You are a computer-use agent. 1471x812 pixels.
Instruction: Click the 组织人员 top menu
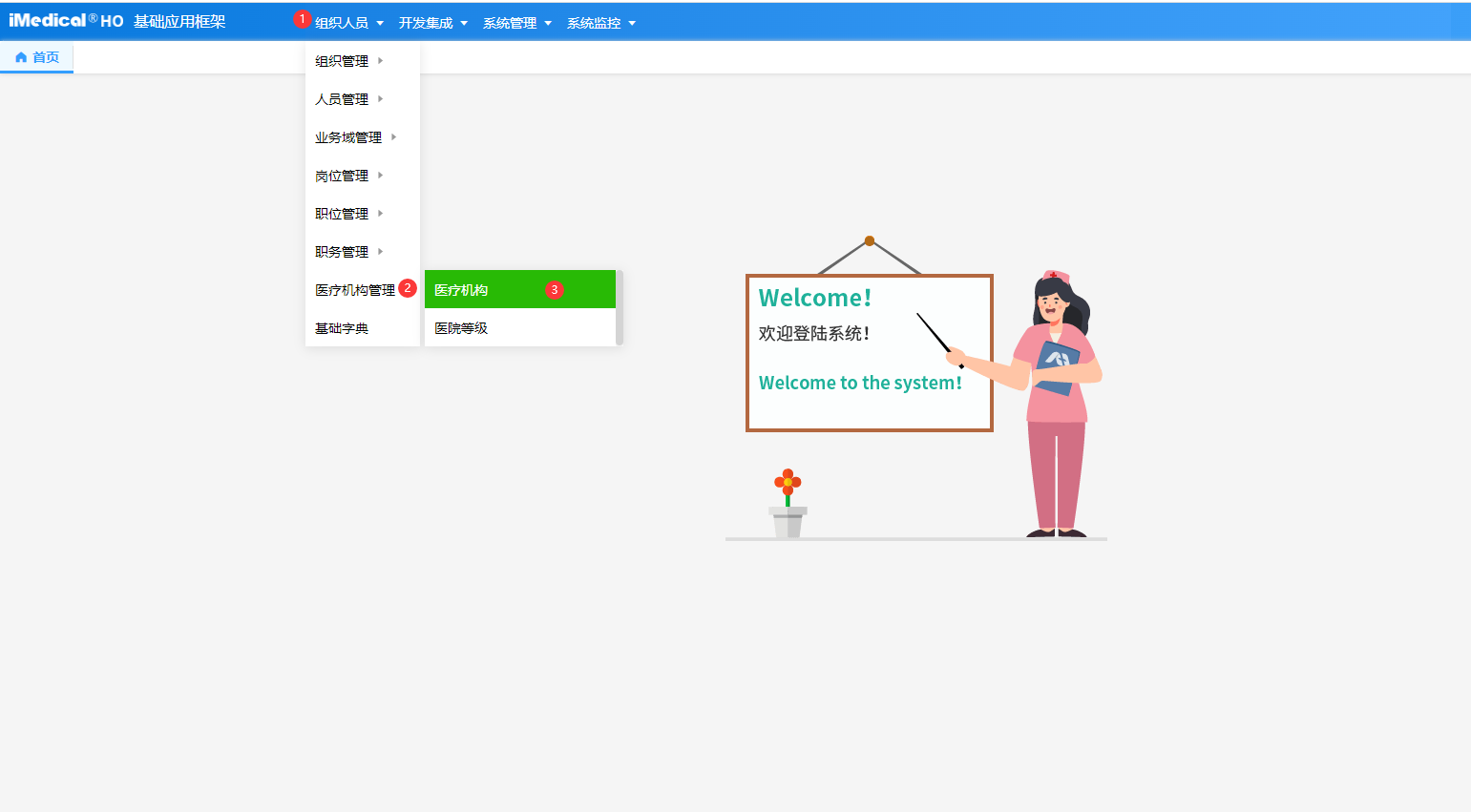[x=342, y=23]
